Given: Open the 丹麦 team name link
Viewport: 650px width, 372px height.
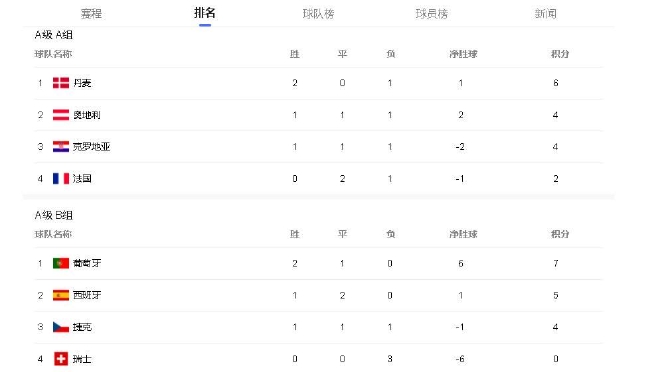Looking at the screenshot, I should click(x=82, y=83).
